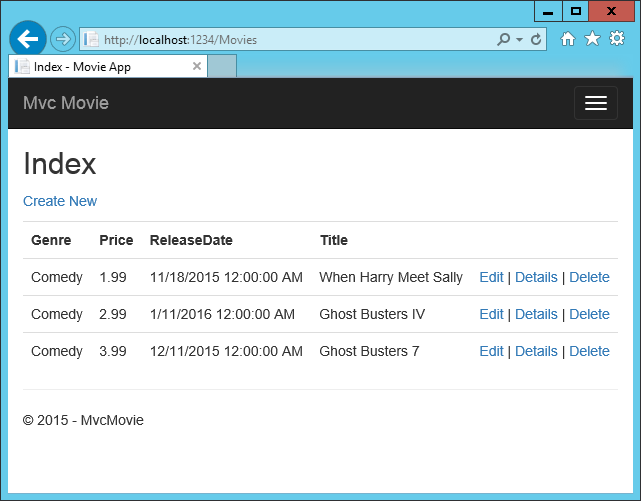Click the Genre column header

pos(51,240)
